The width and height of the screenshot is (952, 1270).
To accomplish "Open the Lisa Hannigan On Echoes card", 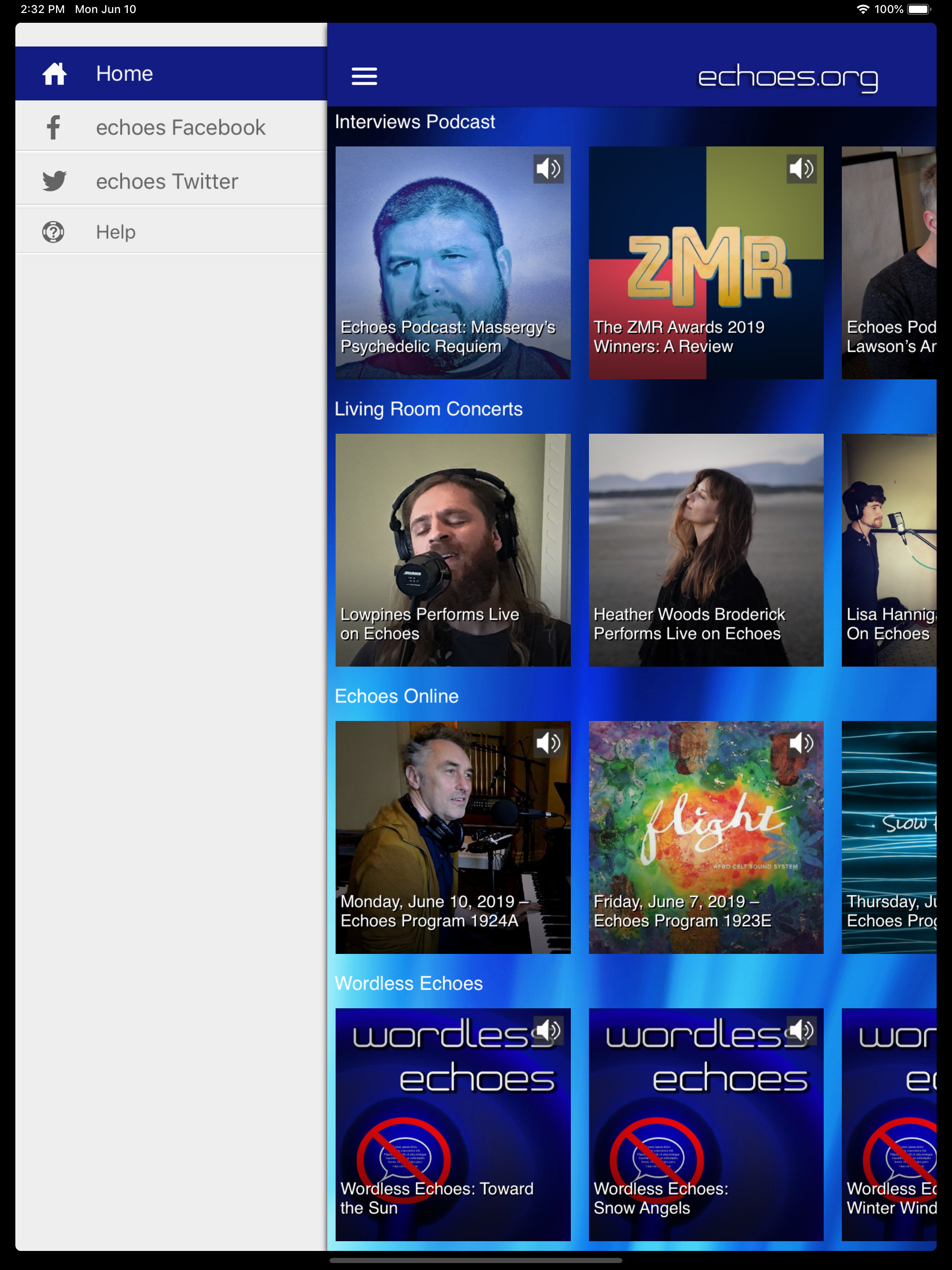I will pos(889,550).
